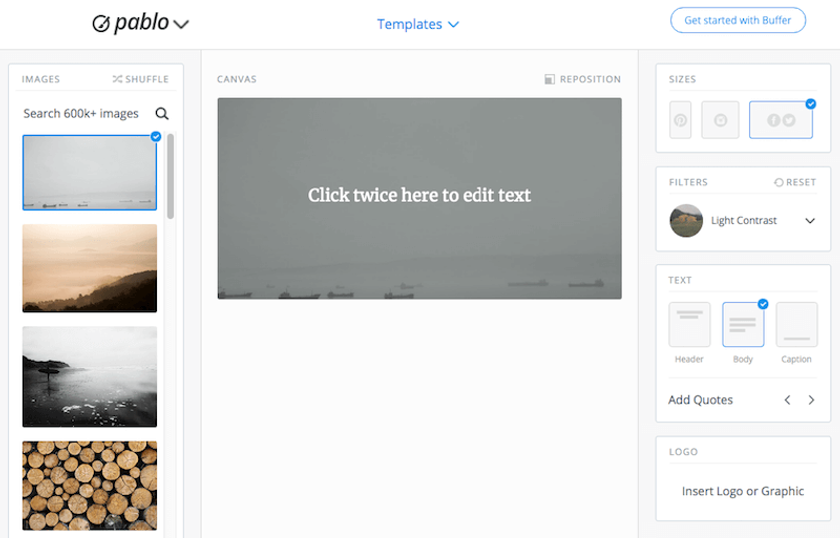Toggle the Body text option
Screen dimensions: 840x538
click(x=743, y=325)
